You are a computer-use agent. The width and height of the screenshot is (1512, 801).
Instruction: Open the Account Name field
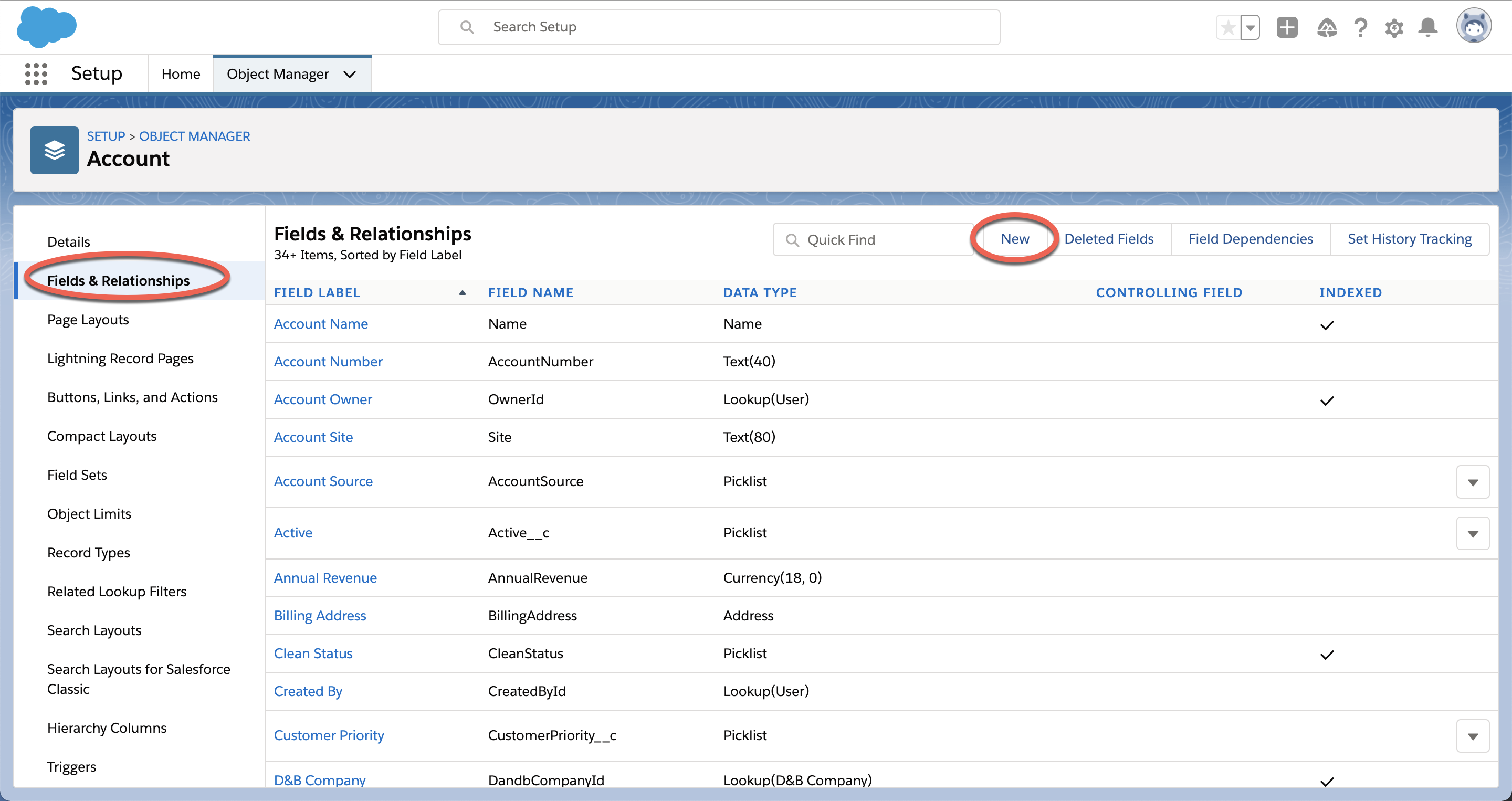tap(321, 324)
